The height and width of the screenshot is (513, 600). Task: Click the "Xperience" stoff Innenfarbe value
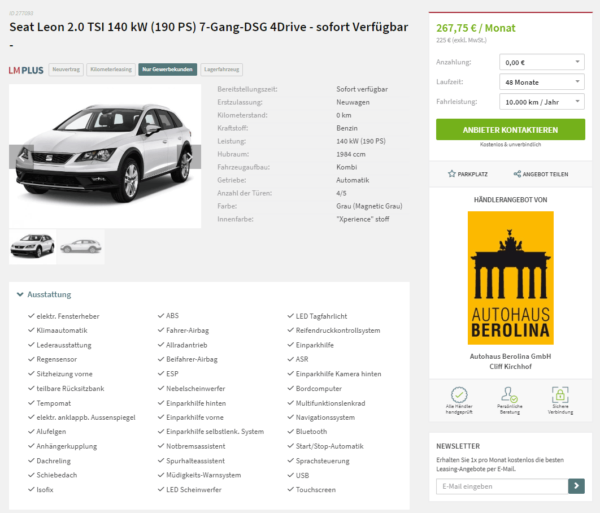pos(363,219)
